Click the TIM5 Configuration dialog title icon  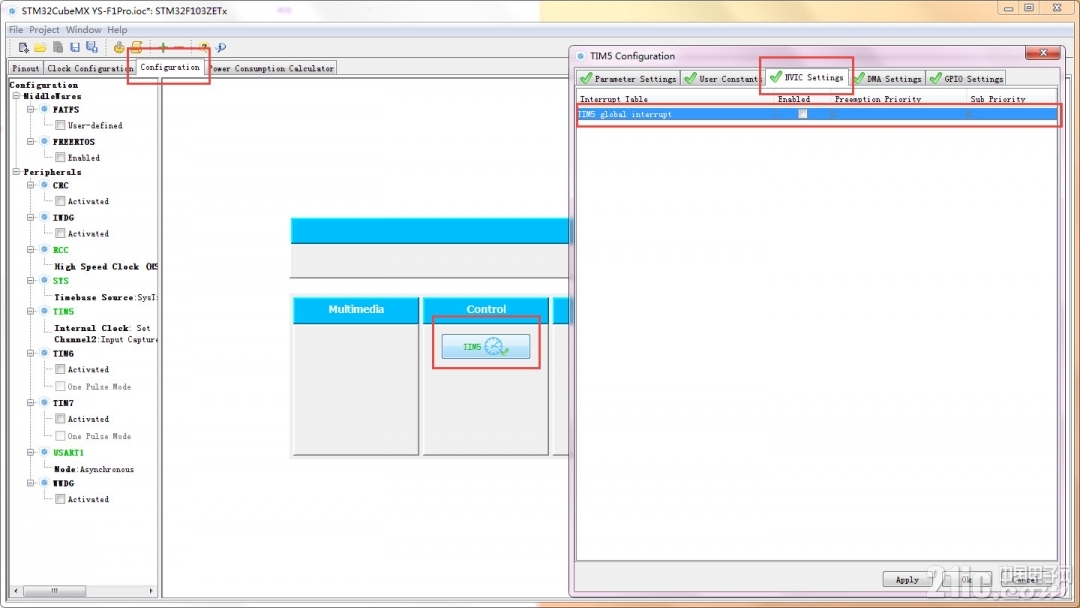click(x=581, y=56)
